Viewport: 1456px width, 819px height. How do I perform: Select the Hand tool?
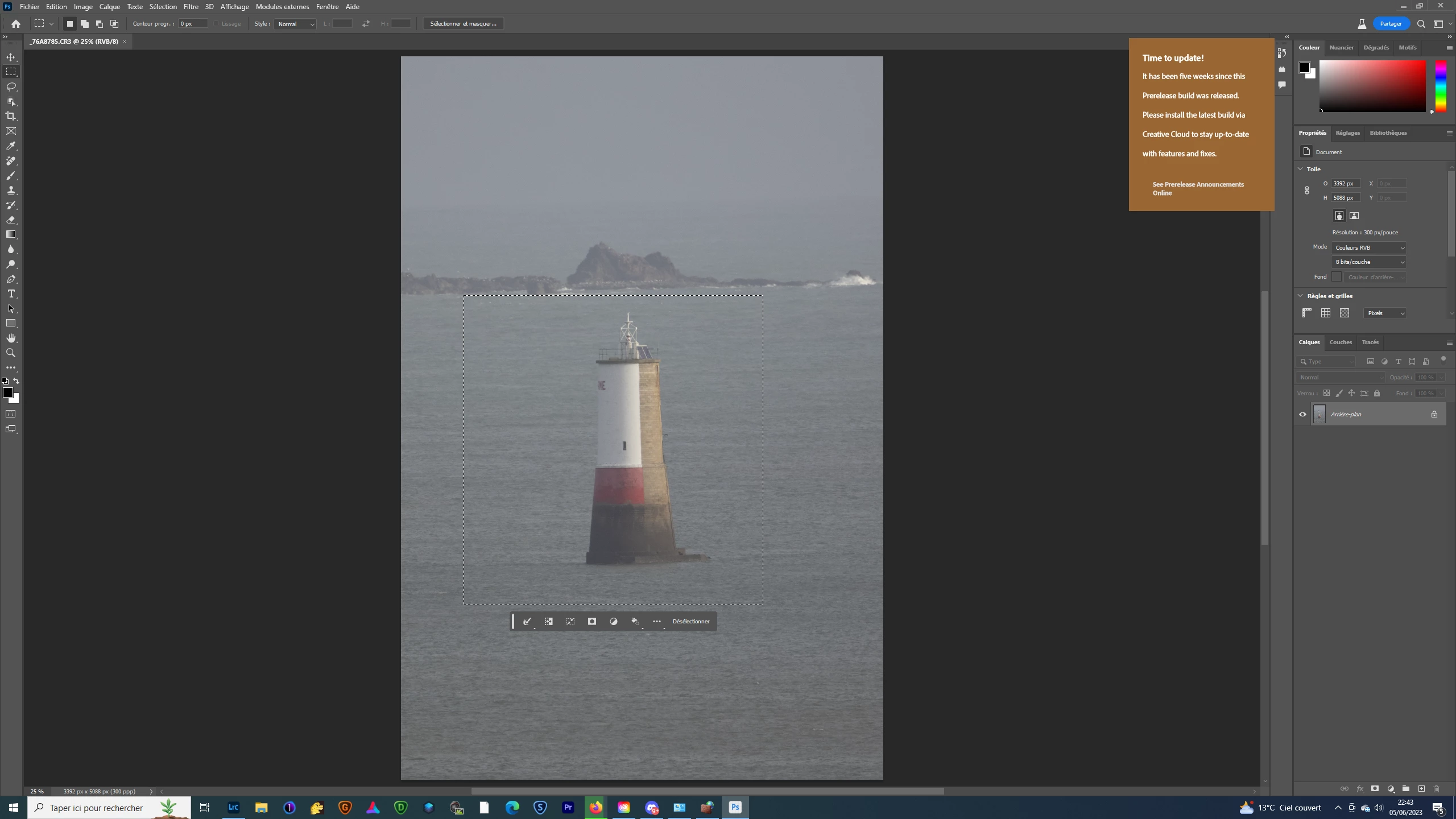(x=11, y=338)
